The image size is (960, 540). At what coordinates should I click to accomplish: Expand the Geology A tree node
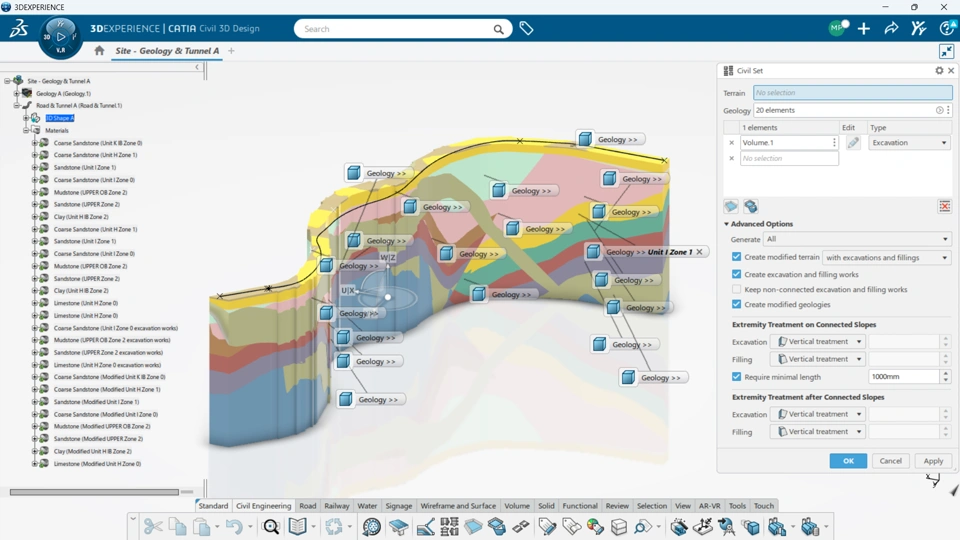(x=17, y=94)
